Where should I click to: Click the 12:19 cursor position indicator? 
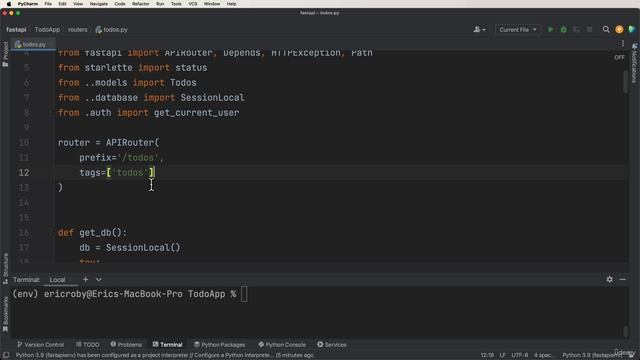(487, 355)
